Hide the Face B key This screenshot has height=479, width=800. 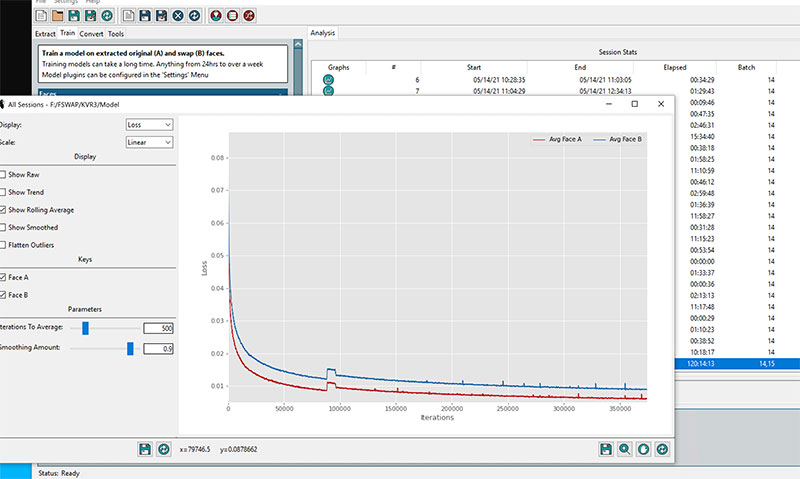[3, 295]
